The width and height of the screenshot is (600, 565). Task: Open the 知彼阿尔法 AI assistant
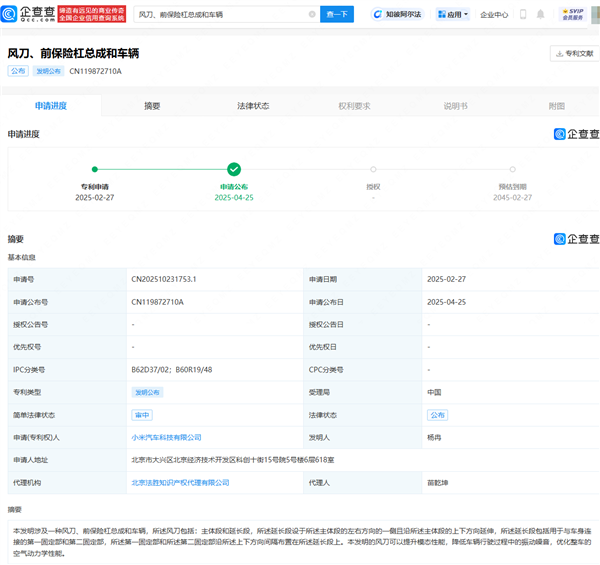coord(398,15)
